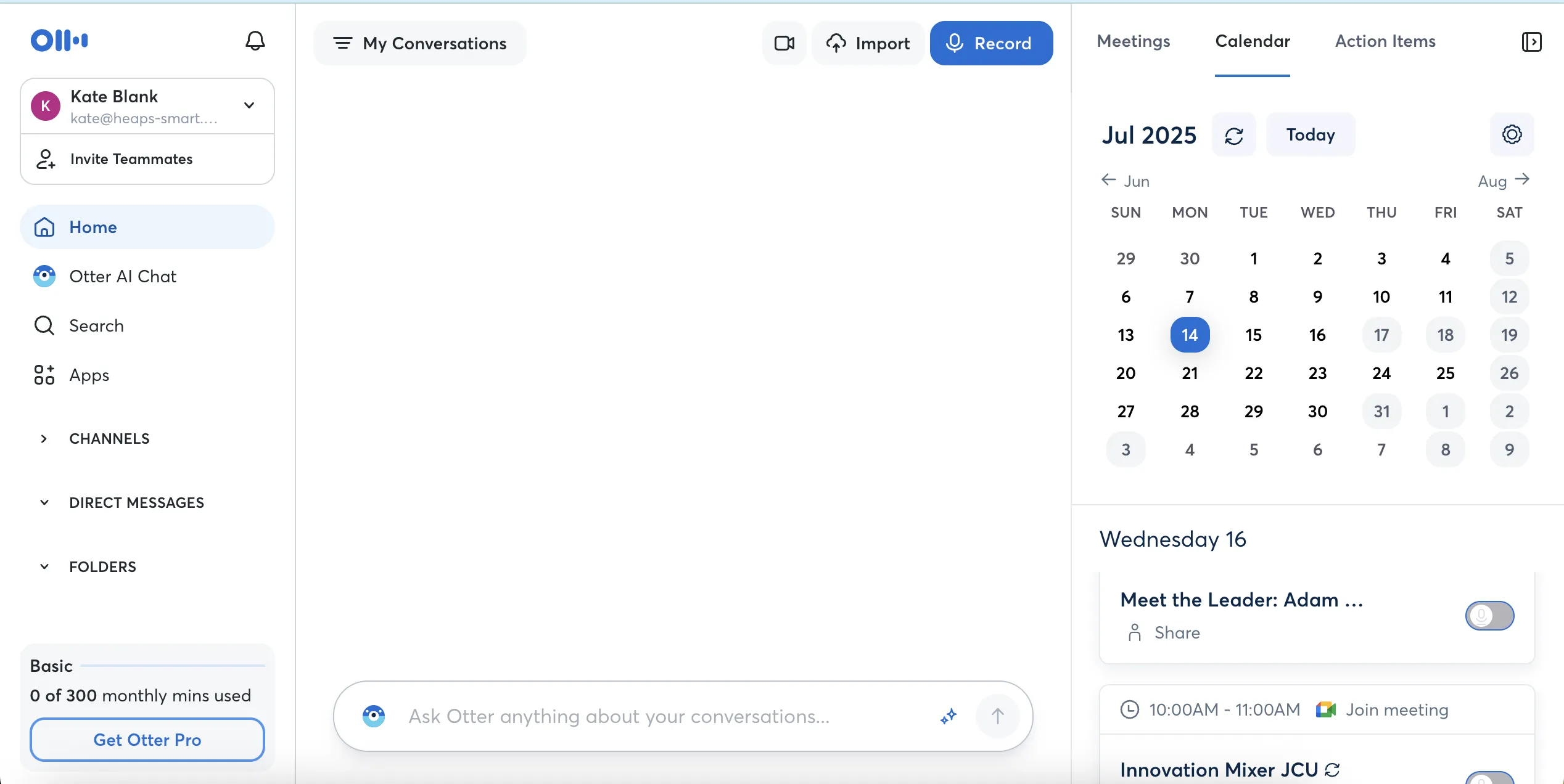Jump to Today in calendar
The height and width of the screenshot is (784, 1564).
click(1311, 135)
